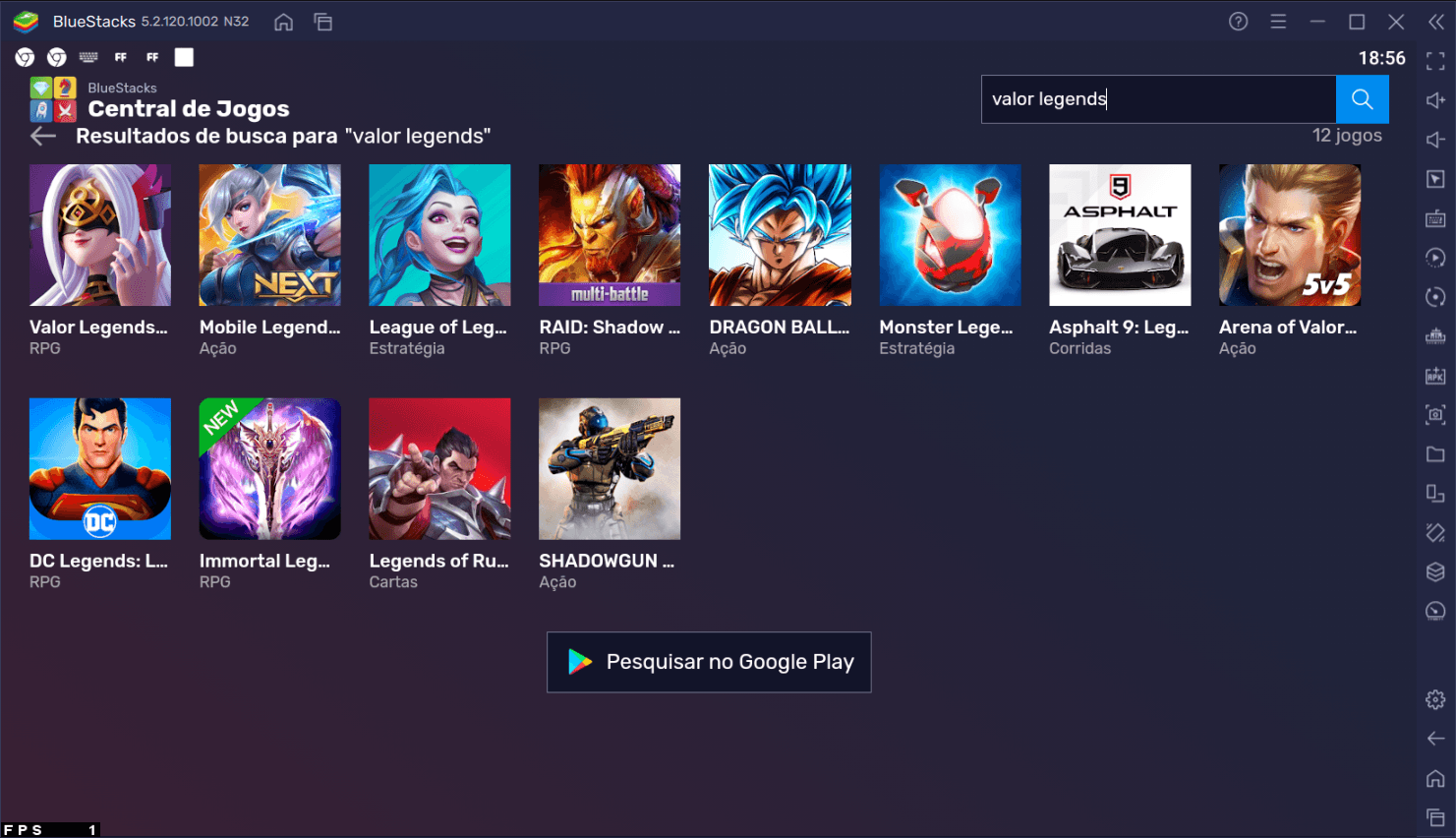Open DC Legends game thumbnail

click(100, 469)
